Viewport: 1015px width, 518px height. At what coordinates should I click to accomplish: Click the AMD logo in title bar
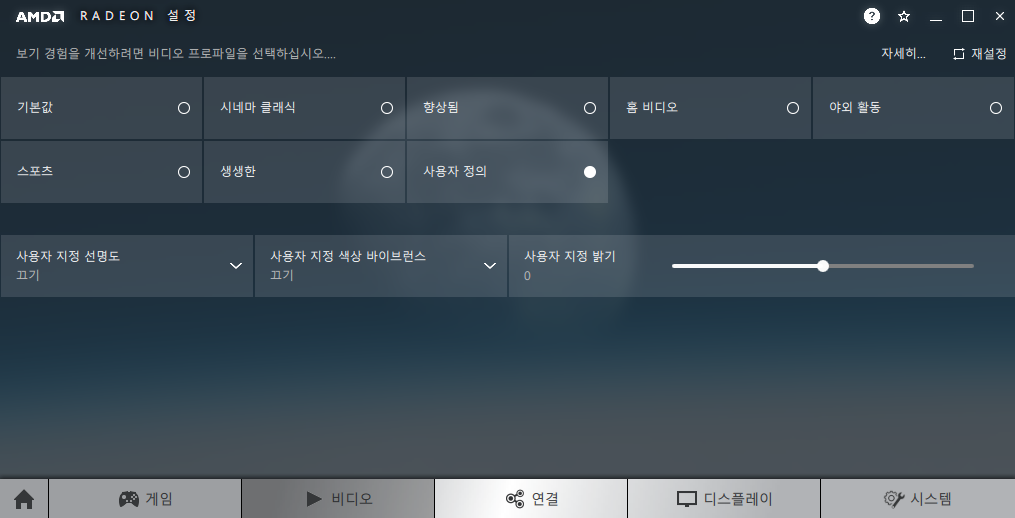[x=40, y=17]
